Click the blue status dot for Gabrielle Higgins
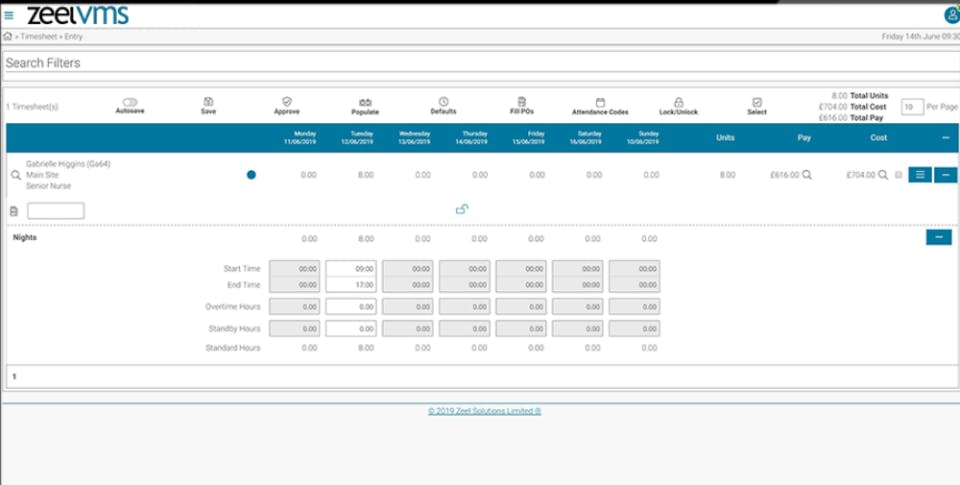This screenshot has width=960, height=485. tap(251, 175)
